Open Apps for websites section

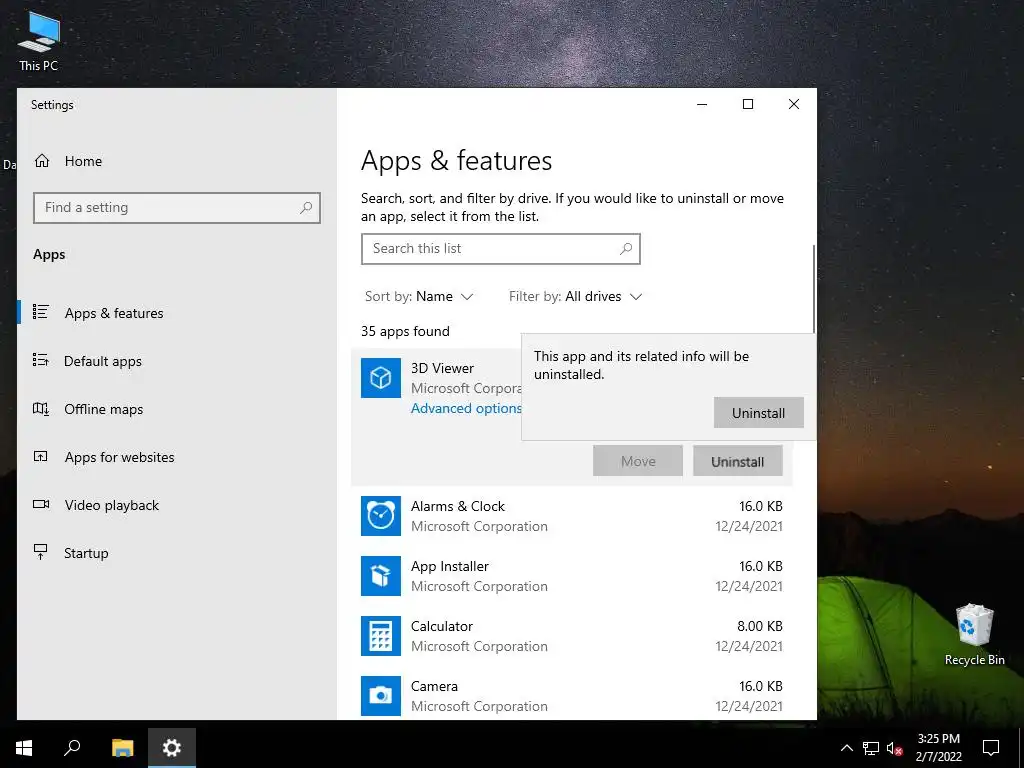click(120, 457)
